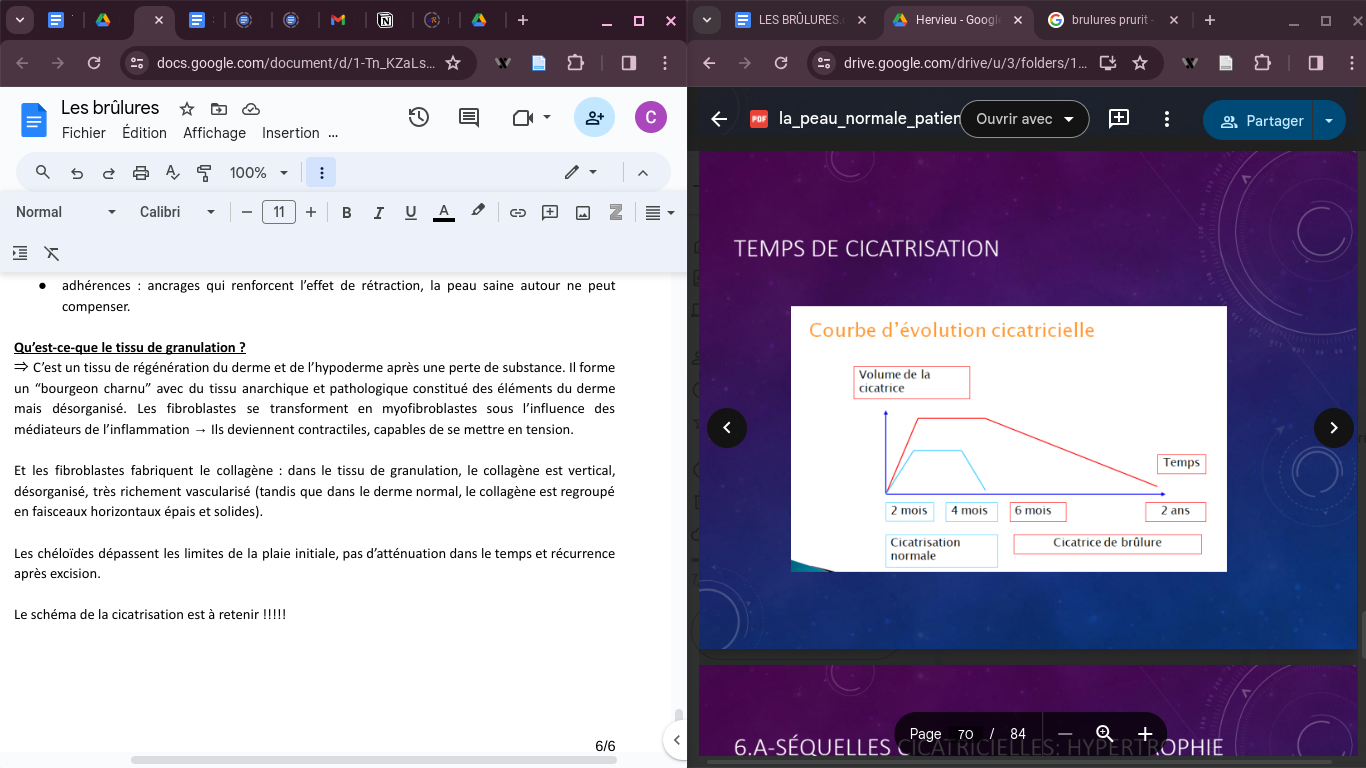Open version history clock icon
This screenshot has height=768, width=1366.
pyautogui.click(x=419, y=118)
